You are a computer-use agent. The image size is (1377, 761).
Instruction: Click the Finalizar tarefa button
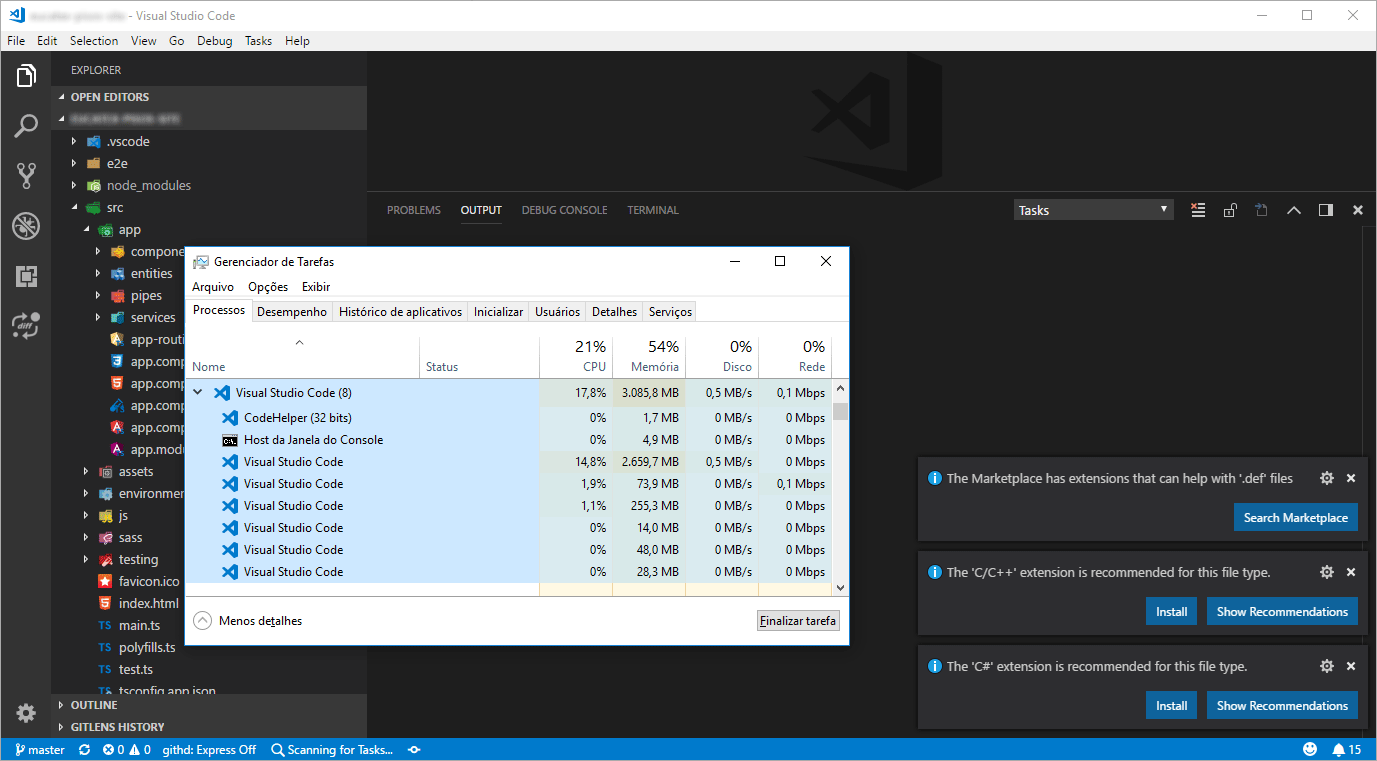(x=798, y=621)
